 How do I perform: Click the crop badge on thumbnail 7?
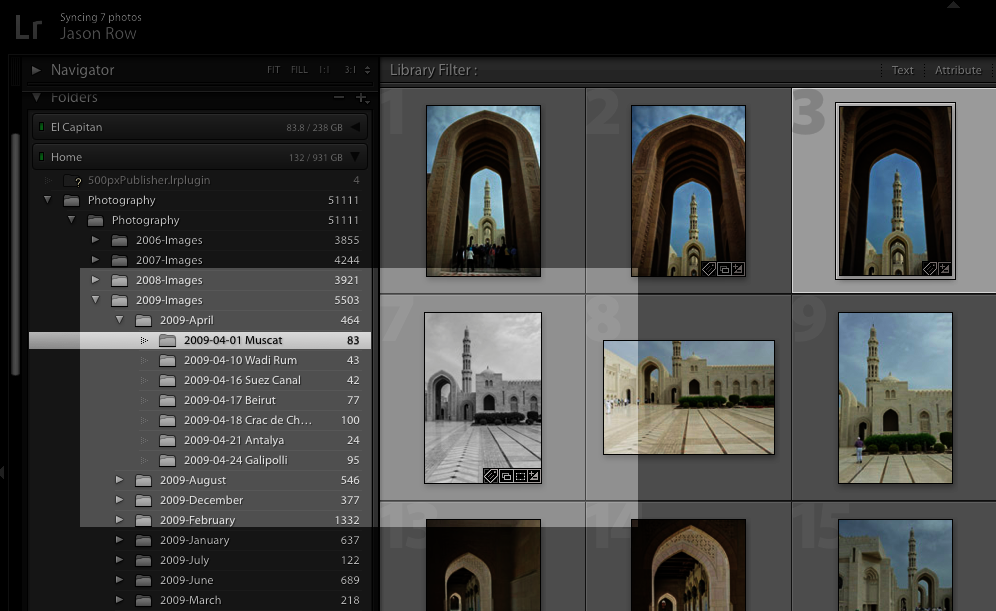point(520,476)
